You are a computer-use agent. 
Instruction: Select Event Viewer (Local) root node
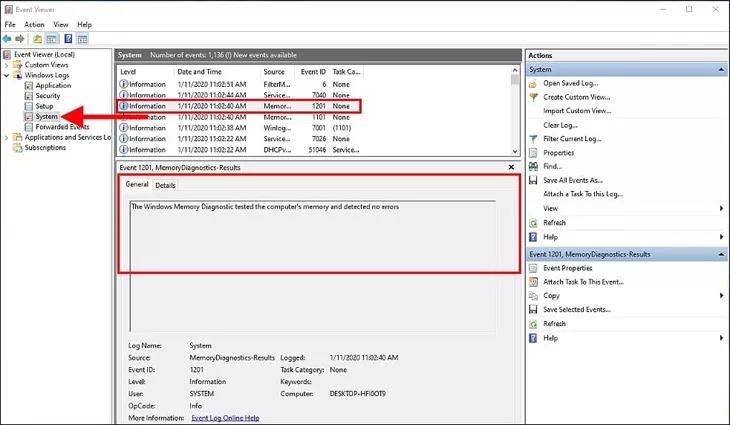[x=44, y=54]
